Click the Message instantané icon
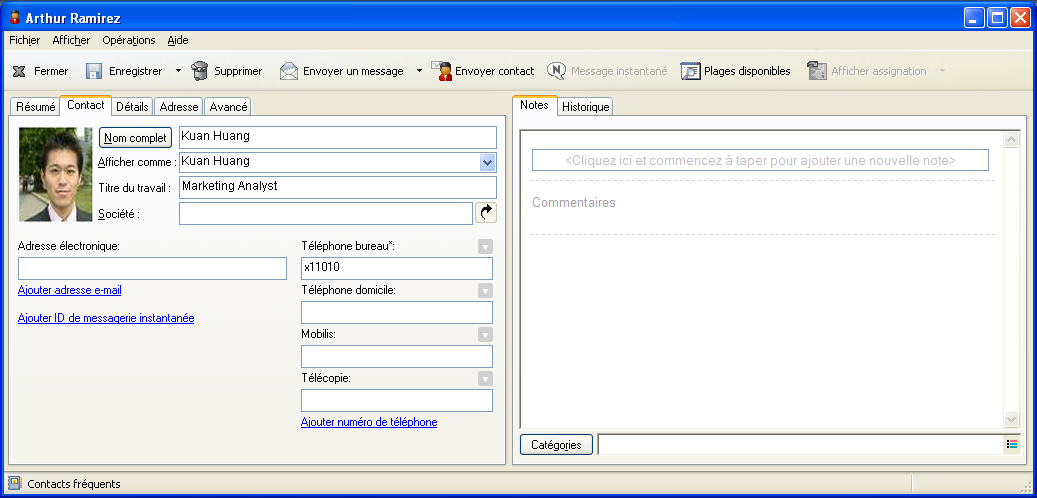This screenshot has width=1037, height=498. (556, 71)
